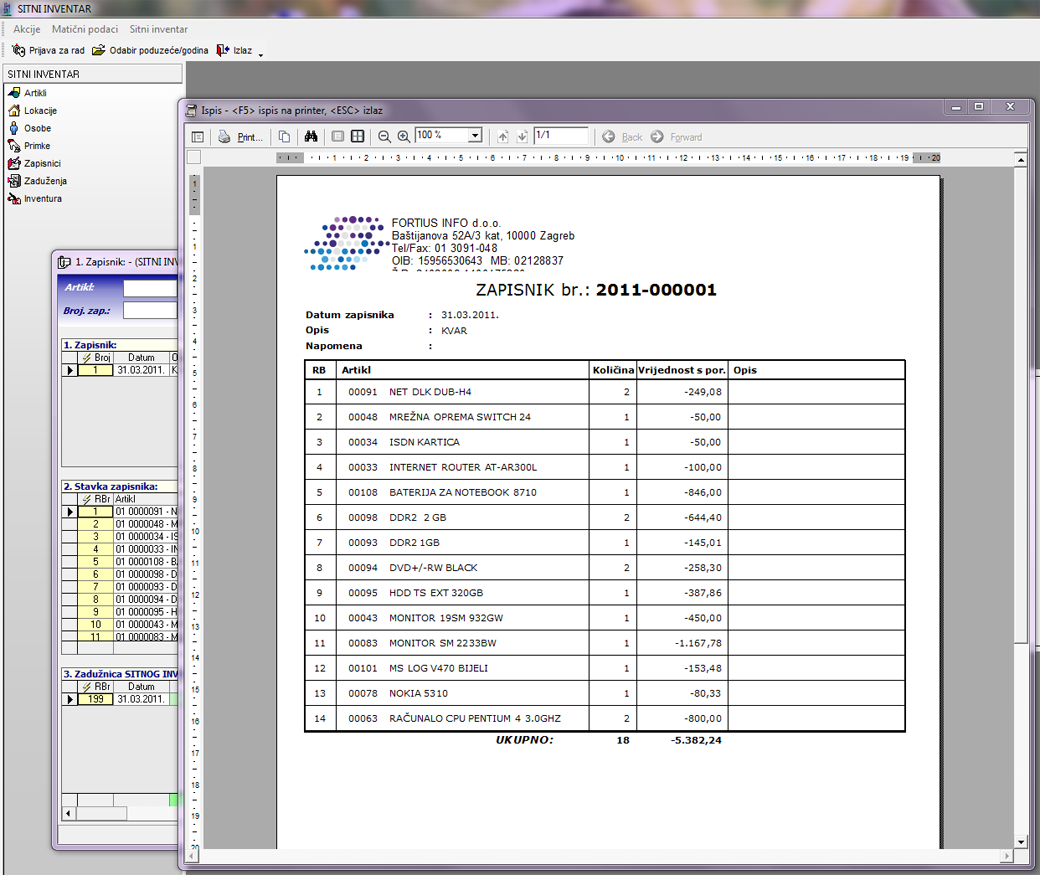Click the printer icon in preview toolbar

pyautogui.click(x=224, y=137)
